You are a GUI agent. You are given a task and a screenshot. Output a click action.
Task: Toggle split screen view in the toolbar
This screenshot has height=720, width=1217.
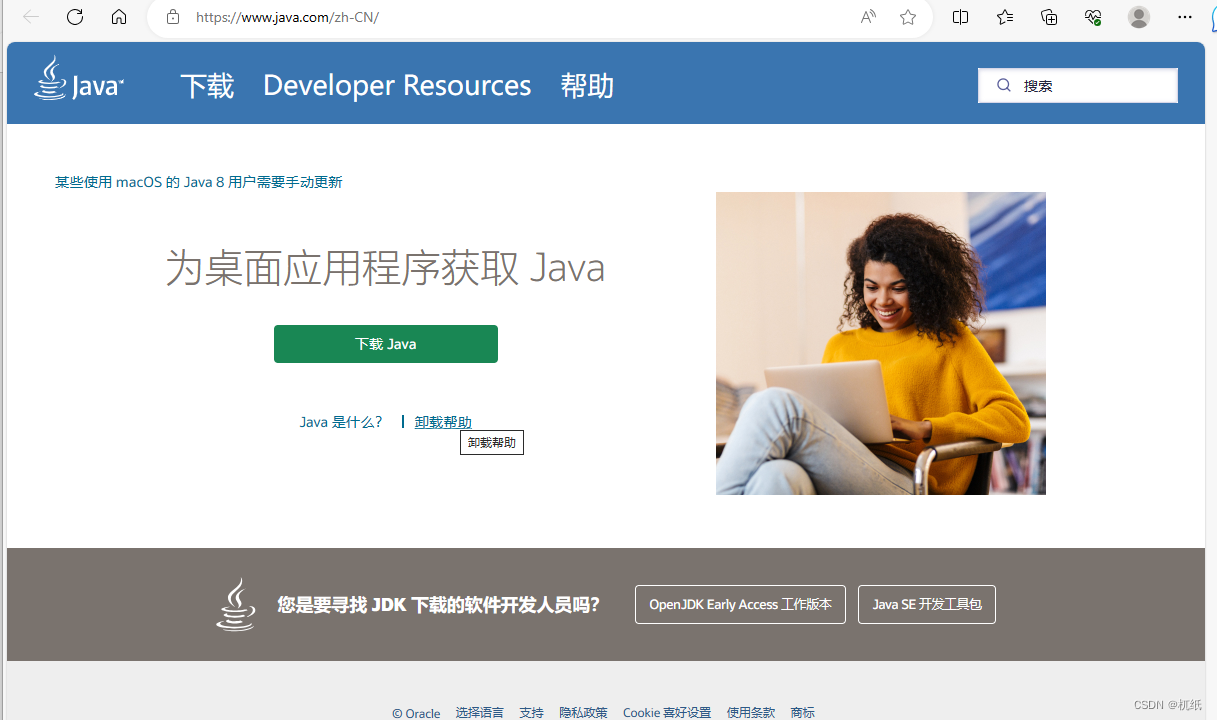click(x=960, y=17)
